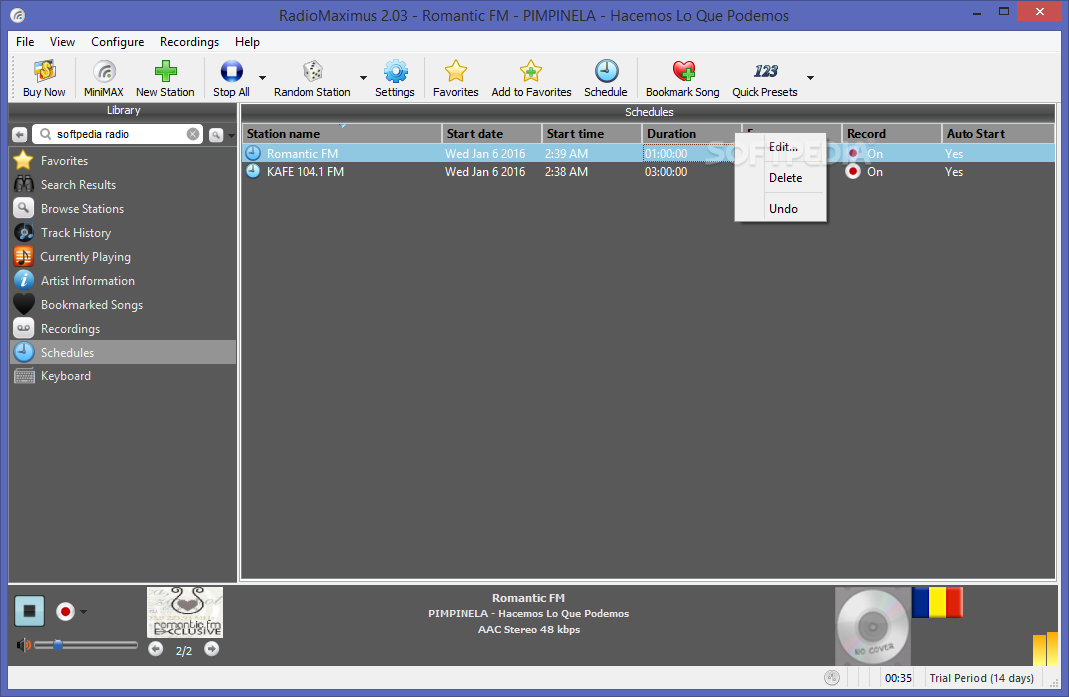The height and width of the screenshot is (697, 1069).
Task: Click the Romantic FM station logo thumbnail
Action: click(x=185, y=612)
